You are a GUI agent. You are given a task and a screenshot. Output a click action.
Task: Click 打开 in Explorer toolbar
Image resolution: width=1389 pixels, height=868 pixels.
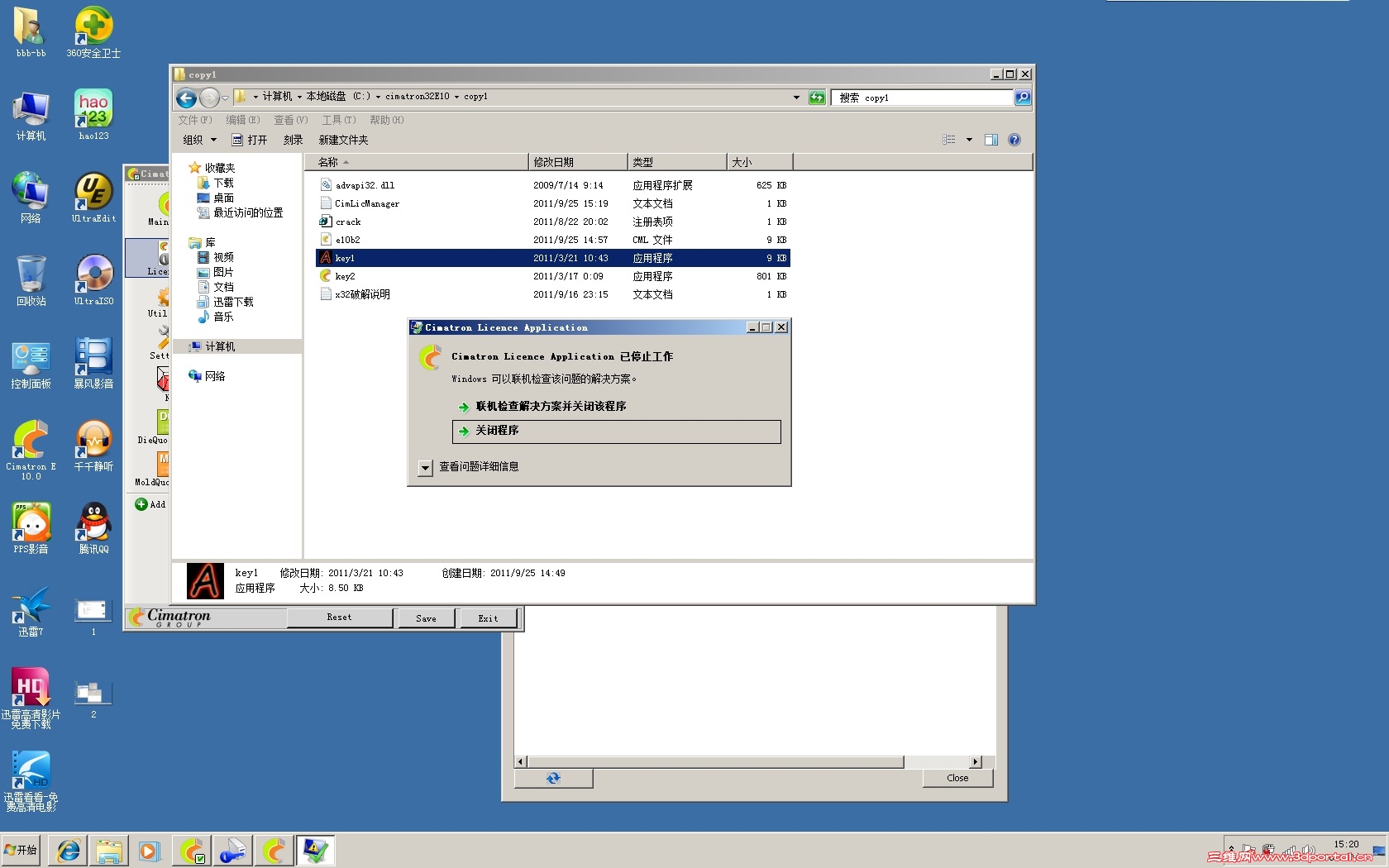pyautogui.click(x=250, y=140)
